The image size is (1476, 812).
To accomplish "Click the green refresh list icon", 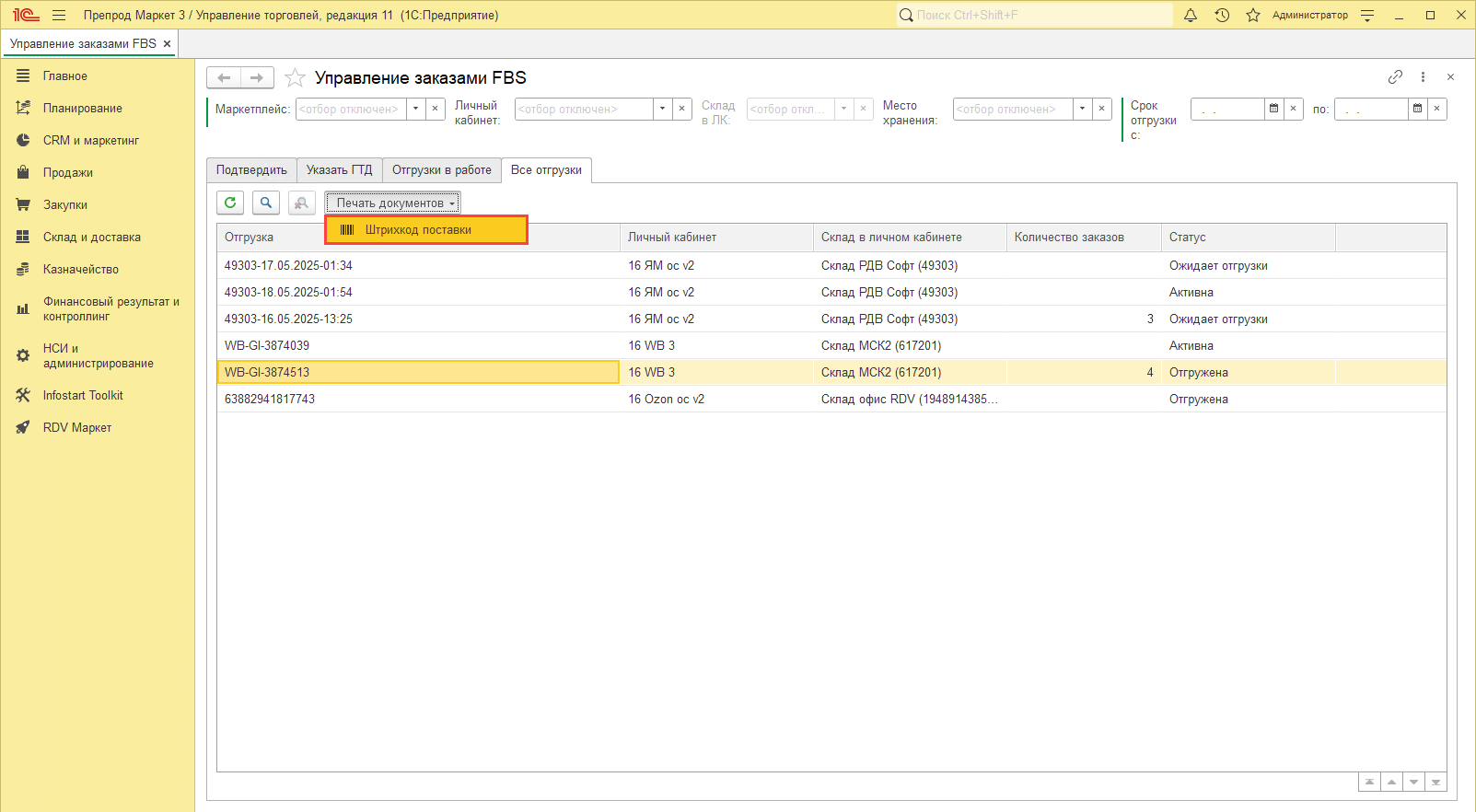I will click(x=230, y=203).
